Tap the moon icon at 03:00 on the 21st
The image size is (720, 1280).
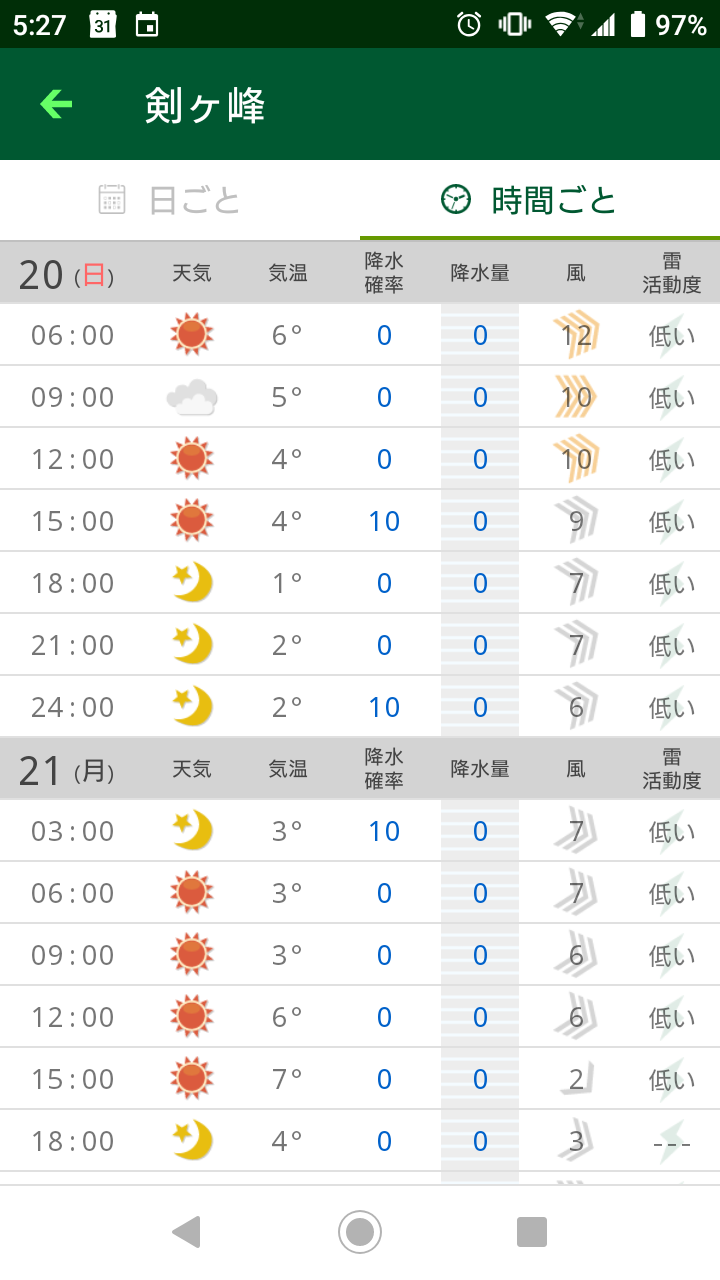pos(192,831)
